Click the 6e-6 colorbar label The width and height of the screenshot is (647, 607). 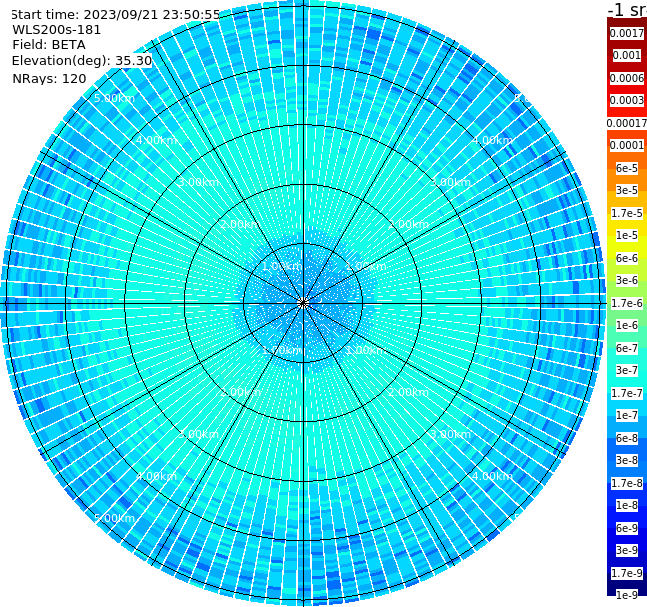[627, 258]
